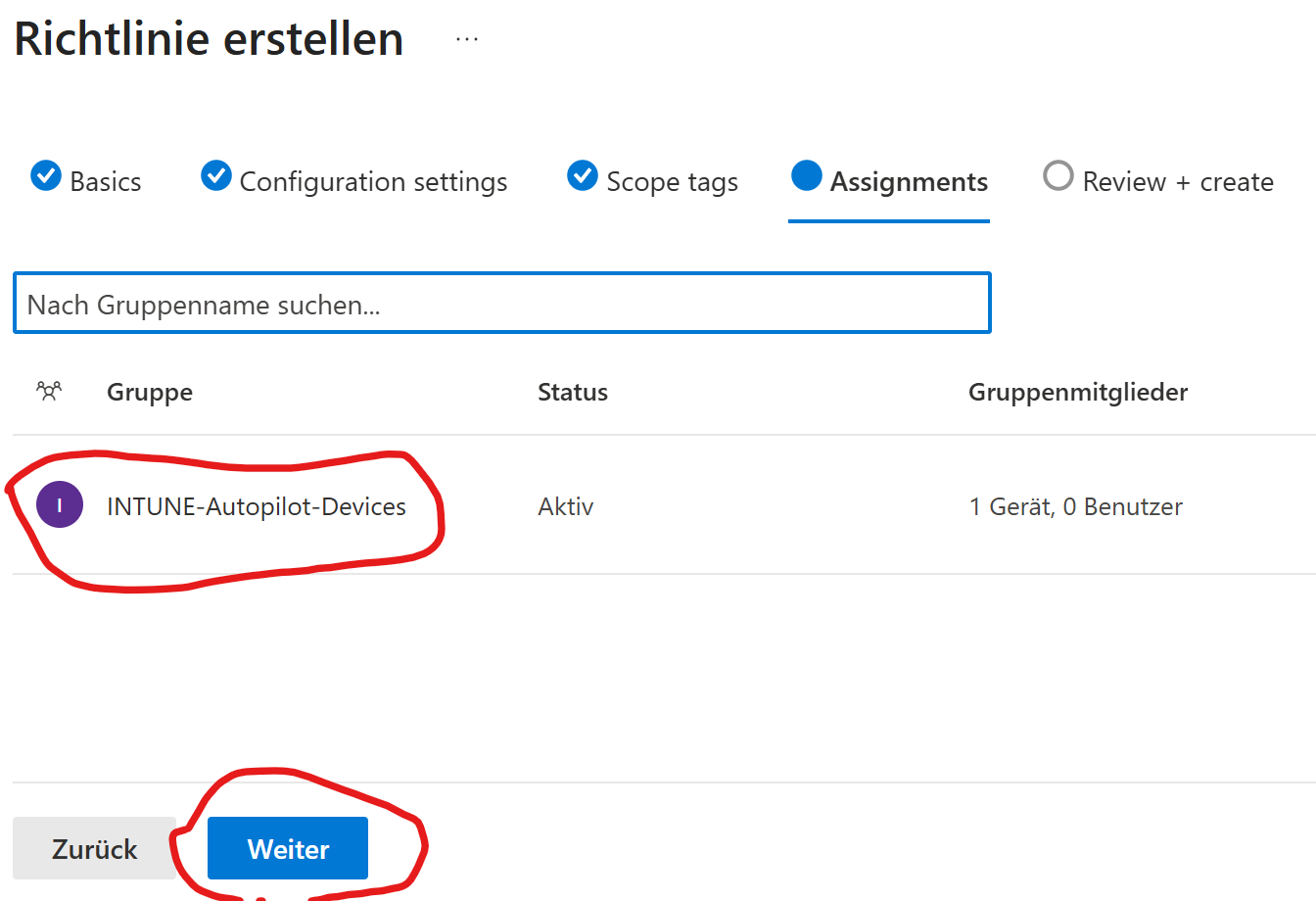
Task: Select the INTUNE-Autopilot-Devices group name
Action: pos(257,506)
